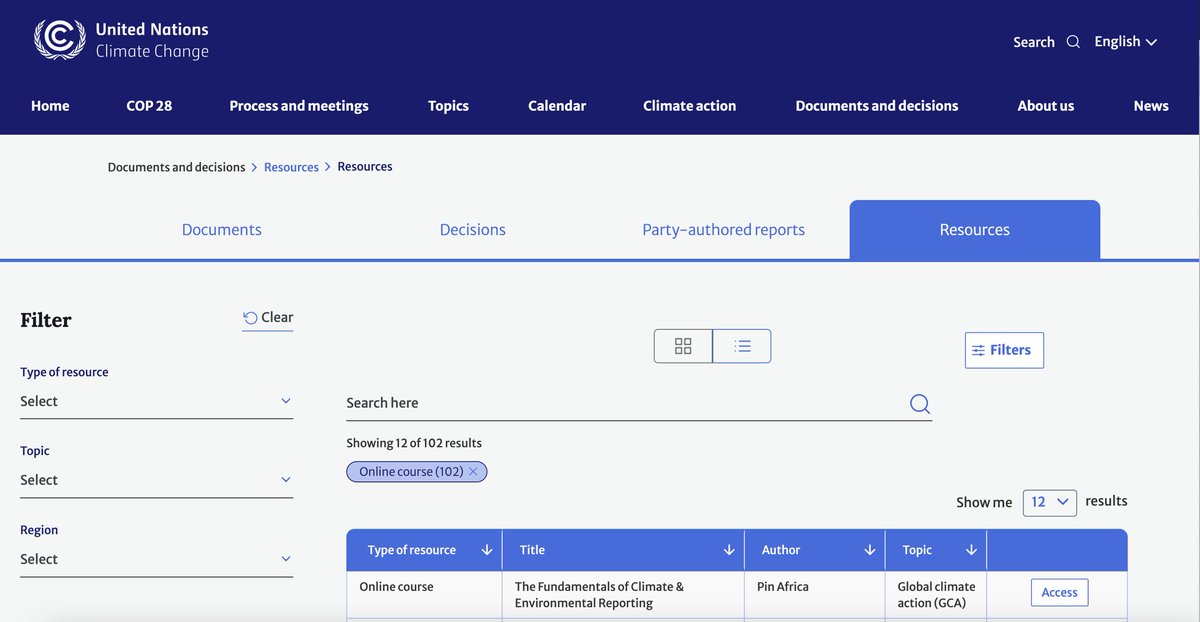Open the Show me 12 results dropdown
This screenshot has height=622, width=1200.
coord(1050,502)
